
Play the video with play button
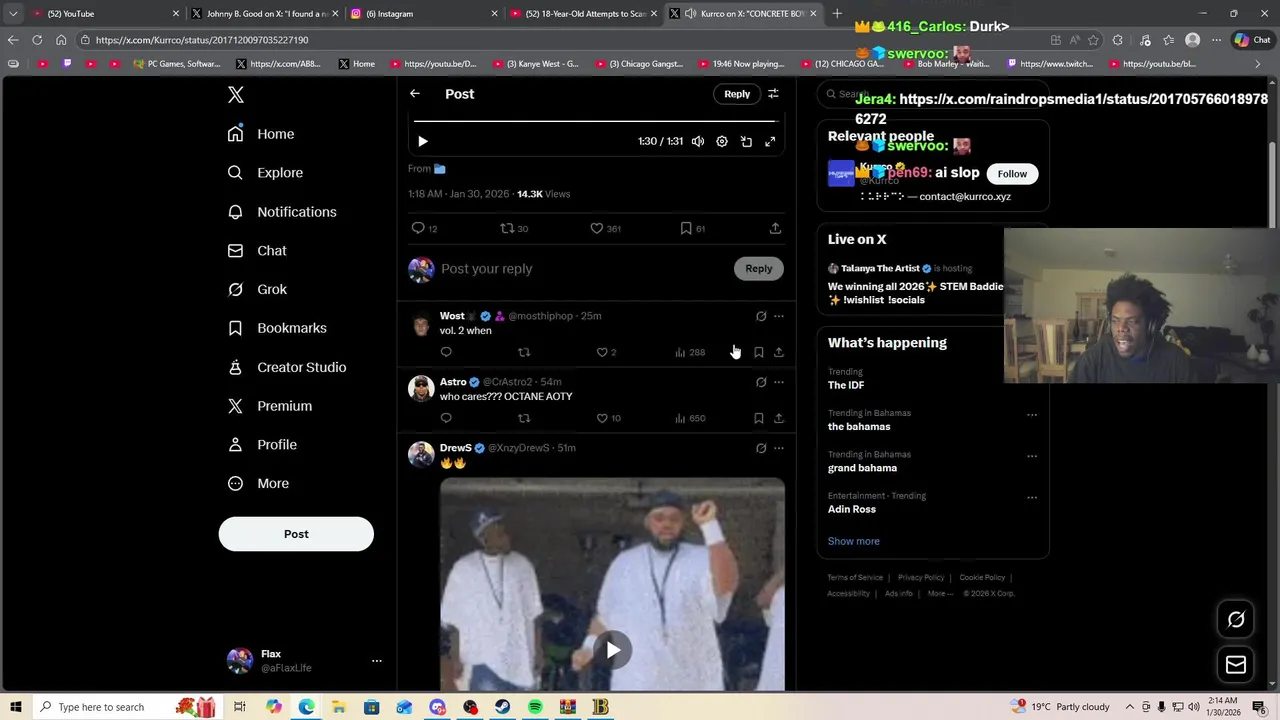(x=422, y=142)
